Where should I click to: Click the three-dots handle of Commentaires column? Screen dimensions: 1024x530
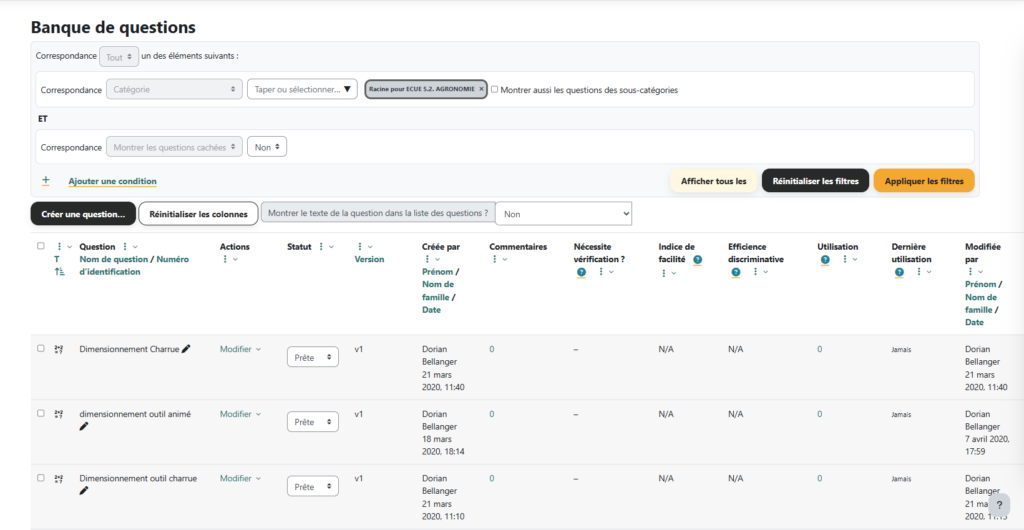pos(495,259)
